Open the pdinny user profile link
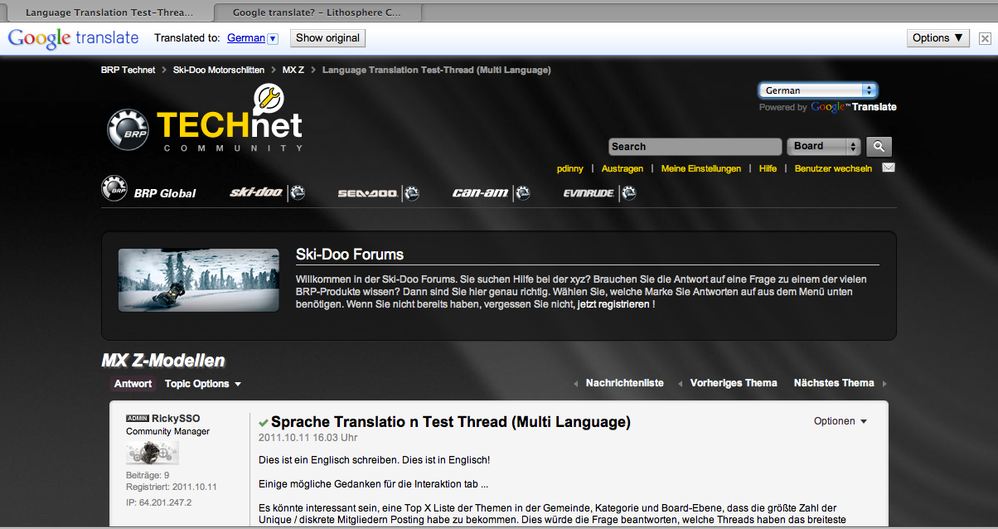 (570, 169)
